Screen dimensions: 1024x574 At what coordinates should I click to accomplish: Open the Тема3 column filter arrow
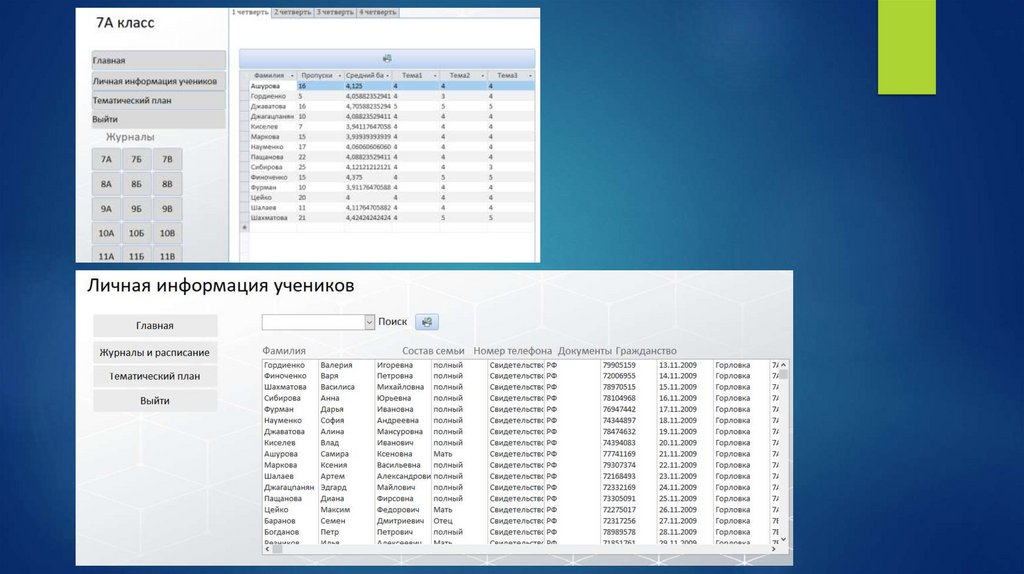[x=530, y=76]
